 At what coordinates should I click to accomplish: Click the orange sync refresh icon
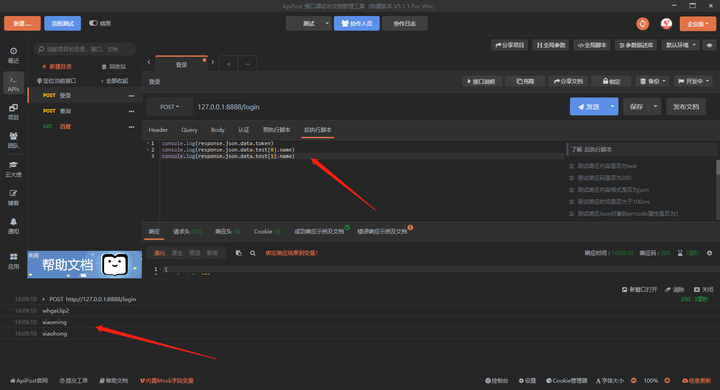coord(642,23)
